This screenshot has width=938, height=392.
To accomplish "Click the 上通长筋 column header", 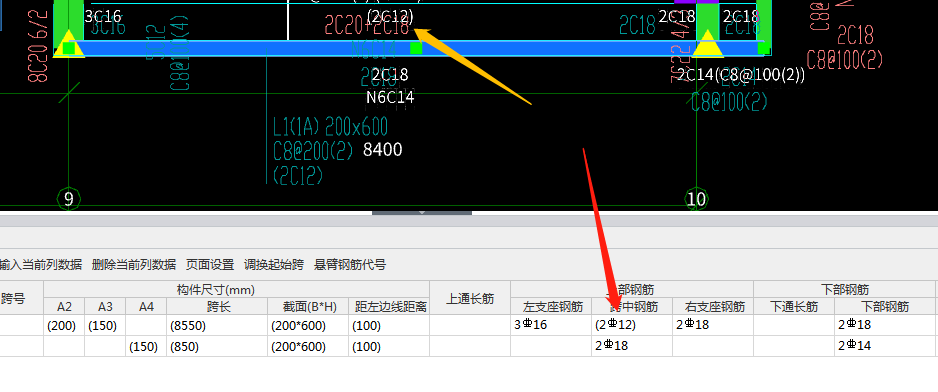I will (x=470, y=299).
